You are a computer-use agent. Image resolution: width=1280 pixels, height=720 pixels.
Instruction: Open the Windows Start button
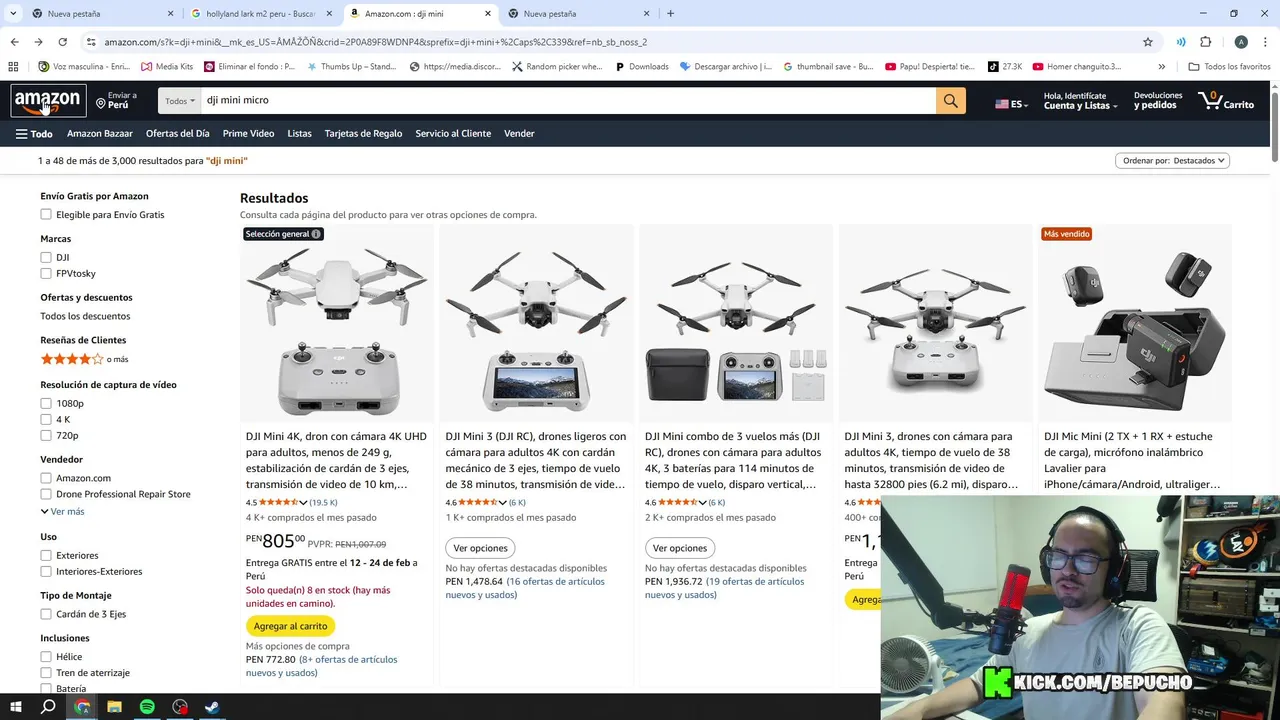[x=15, y=707]
